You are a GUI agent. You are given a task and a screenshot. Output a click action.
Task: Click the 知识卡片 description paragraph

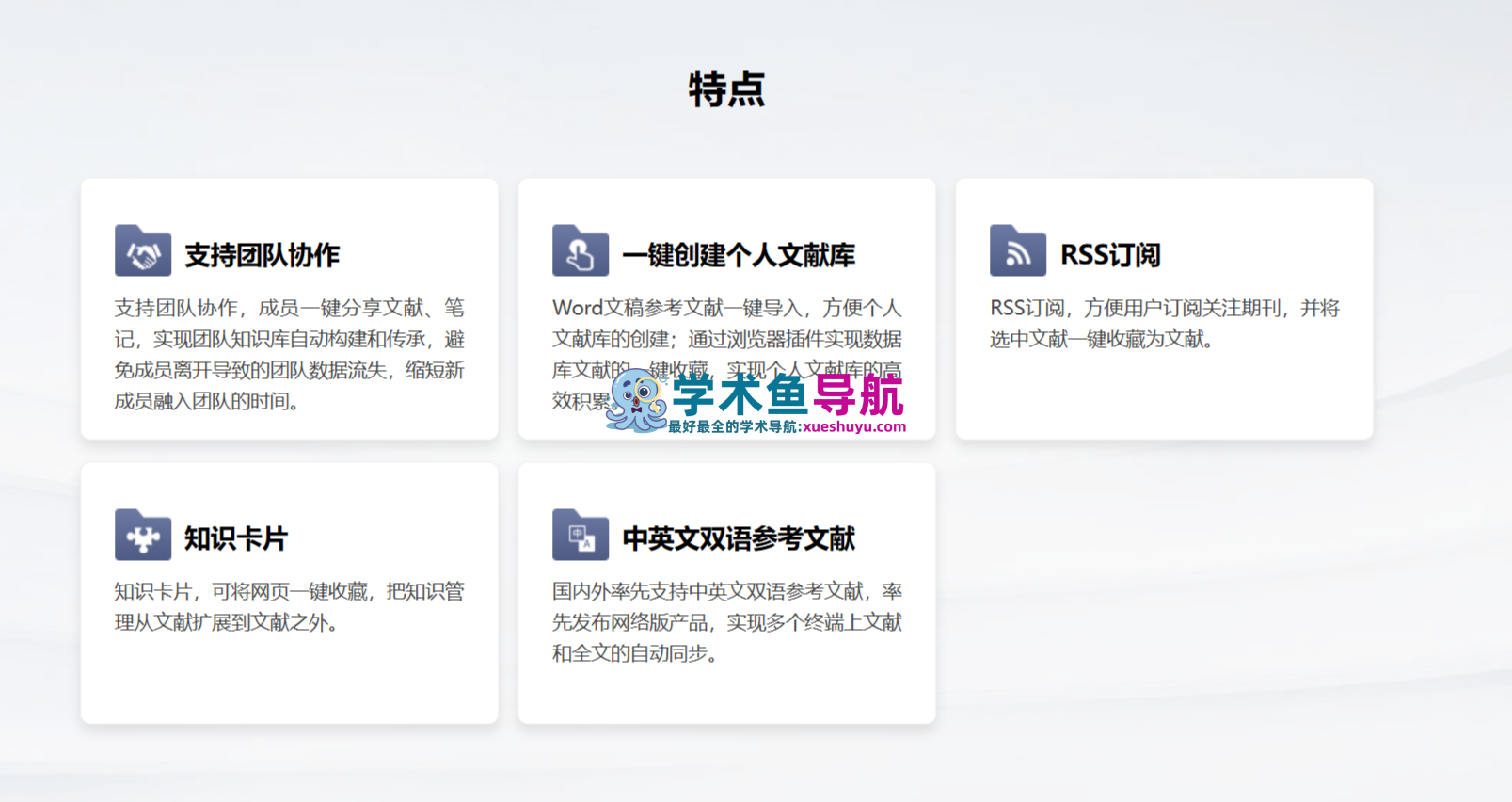pos(289,606)
